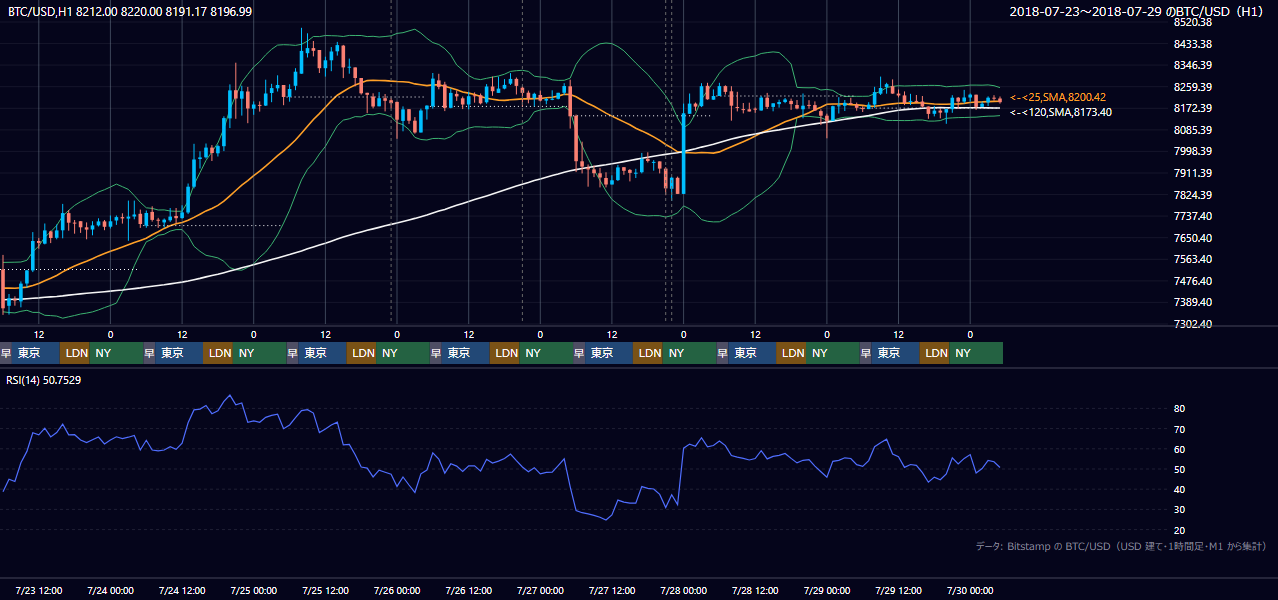The width and height of the screenshot is (1278, 600).
Task: Click price axis value 7302.40
Action: 1193,324
